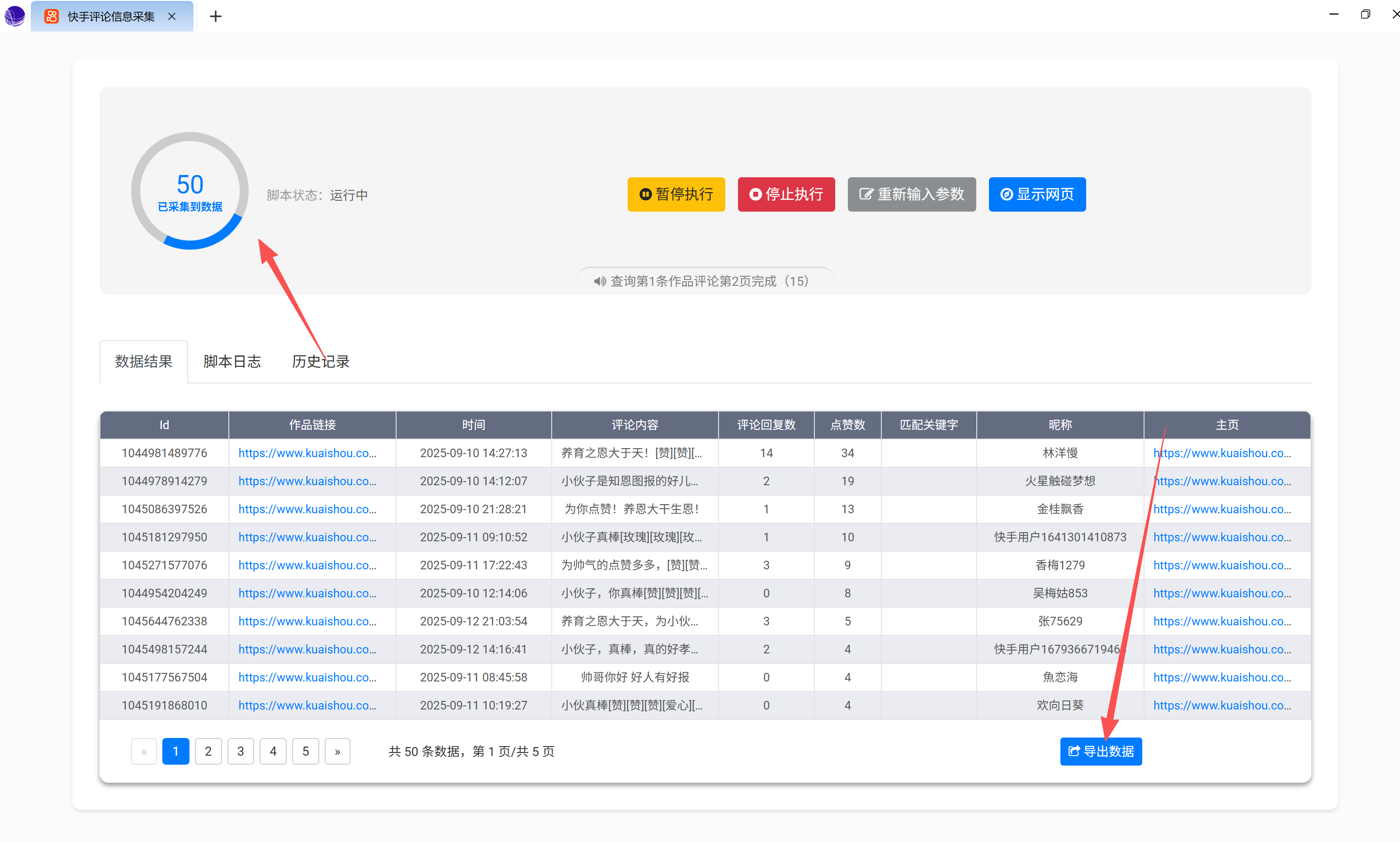
Task: Click the speaker icon in status message
Action: click(x=600, y=281)
